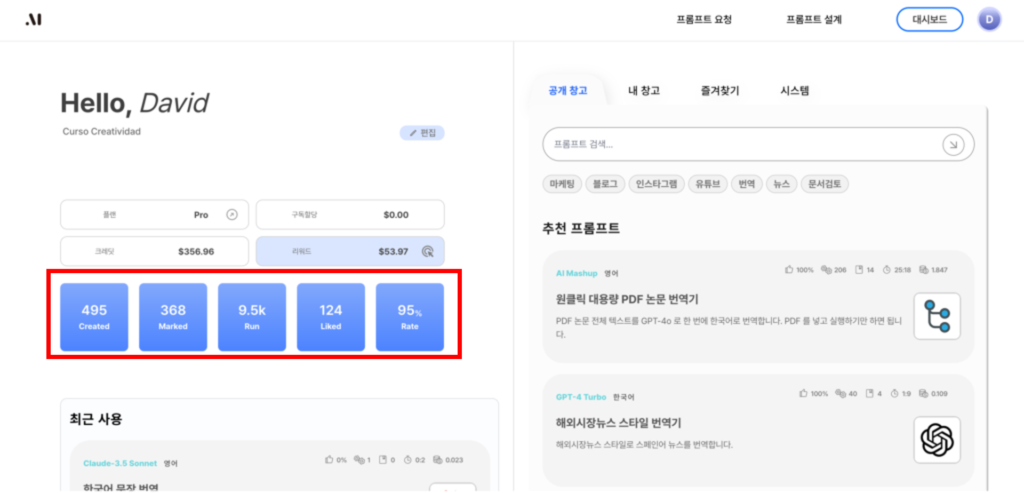Screen dimensions: 1024x493
Task: Click the OpenAI logo on GPT-4 Turbo card
Action: coord(936,440)
